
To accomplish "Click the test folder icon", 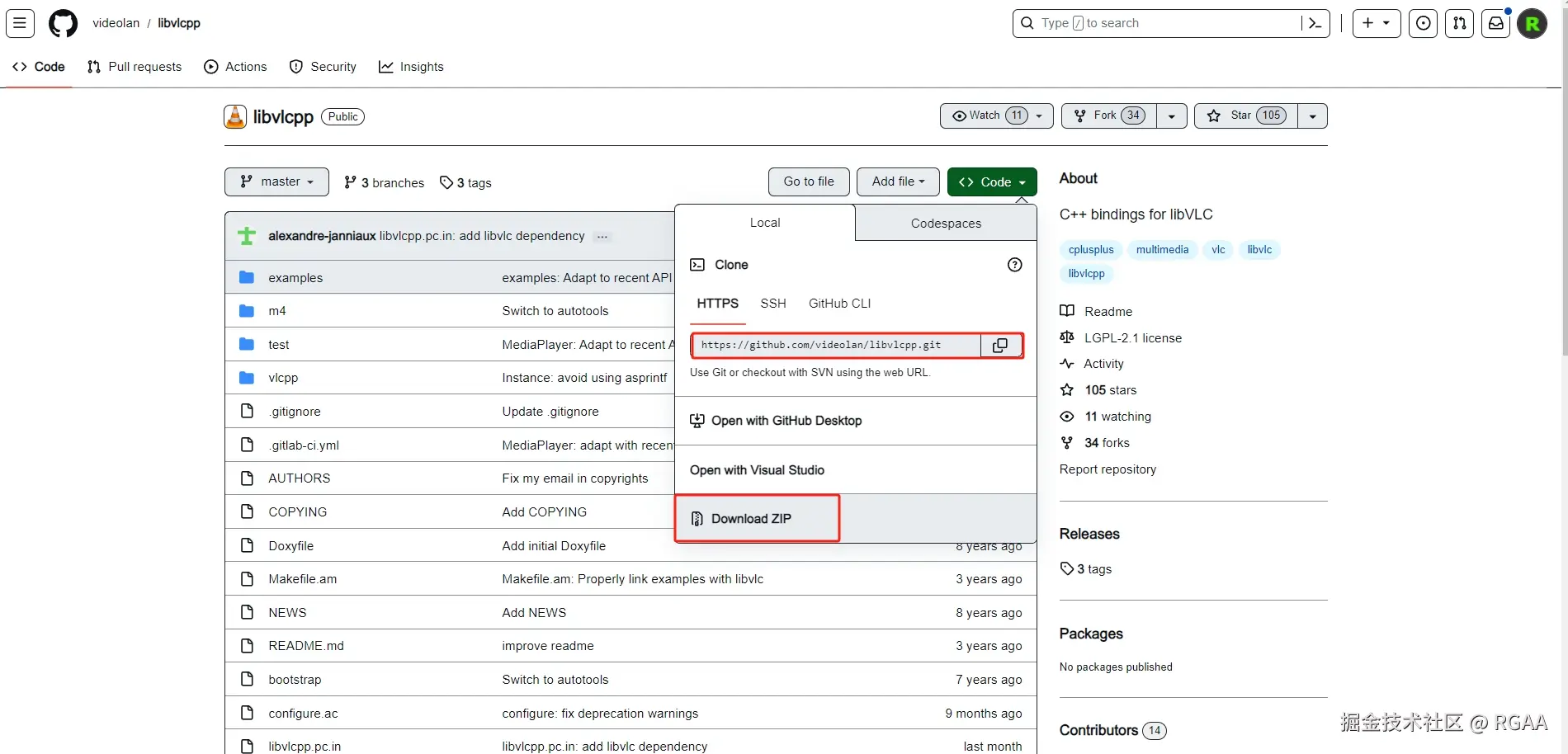I will [247, 345].
